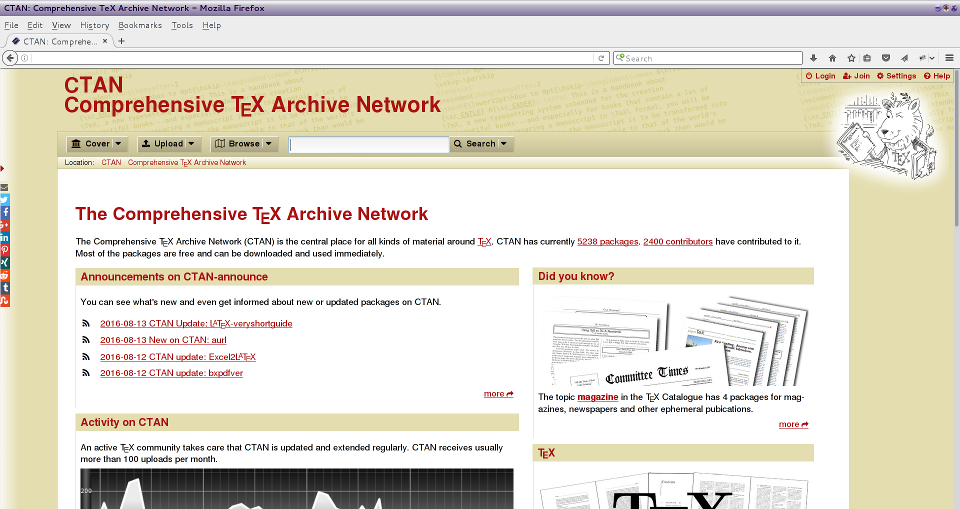Expand the Search options dropdown arrow
Image resolution: width=960 pixels, height=509 pixels.
(x=504, y=144)
